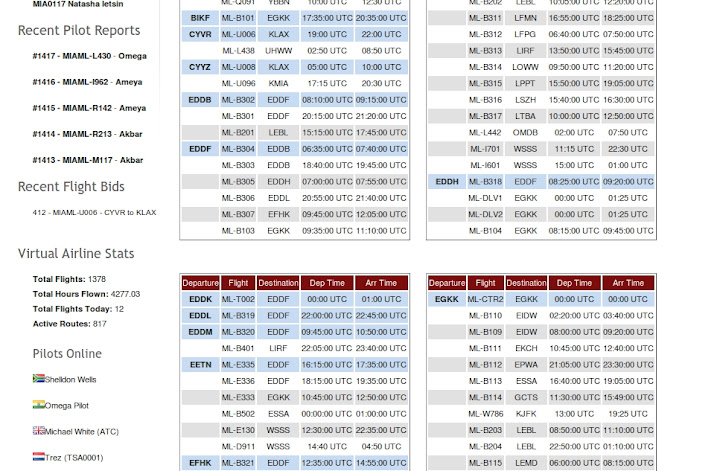This screenshot has width=720, height=471.
Task: Click the UK flag beside Michael White (ATC)
Action: (39, 431)
